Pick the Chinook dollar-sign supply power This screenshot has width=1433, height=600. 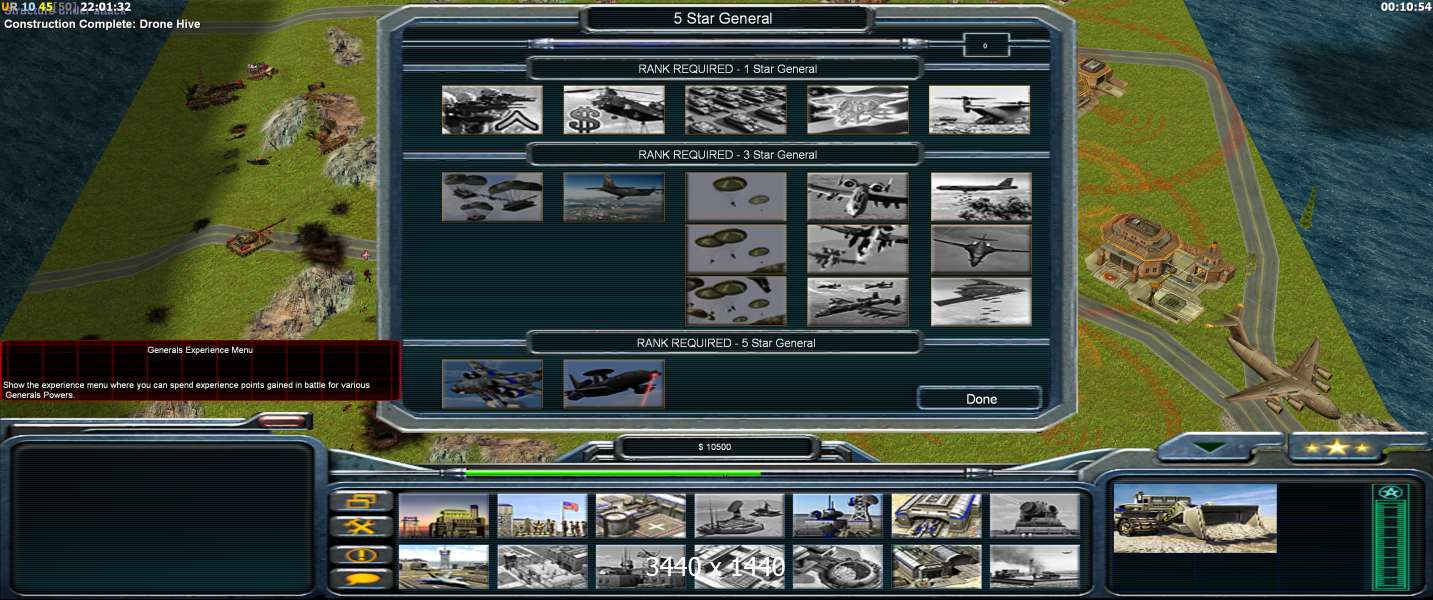(x=614, y=110)
